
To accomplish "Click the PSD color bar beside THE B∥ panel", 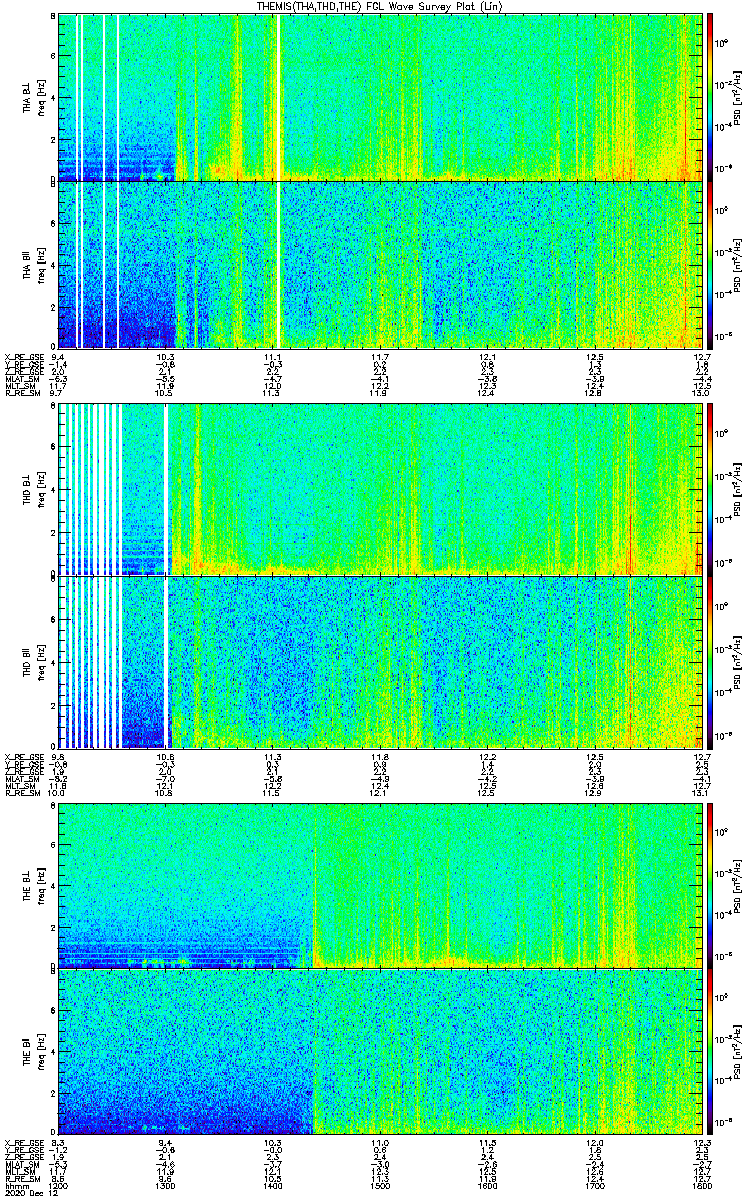I will (710, 1050).
